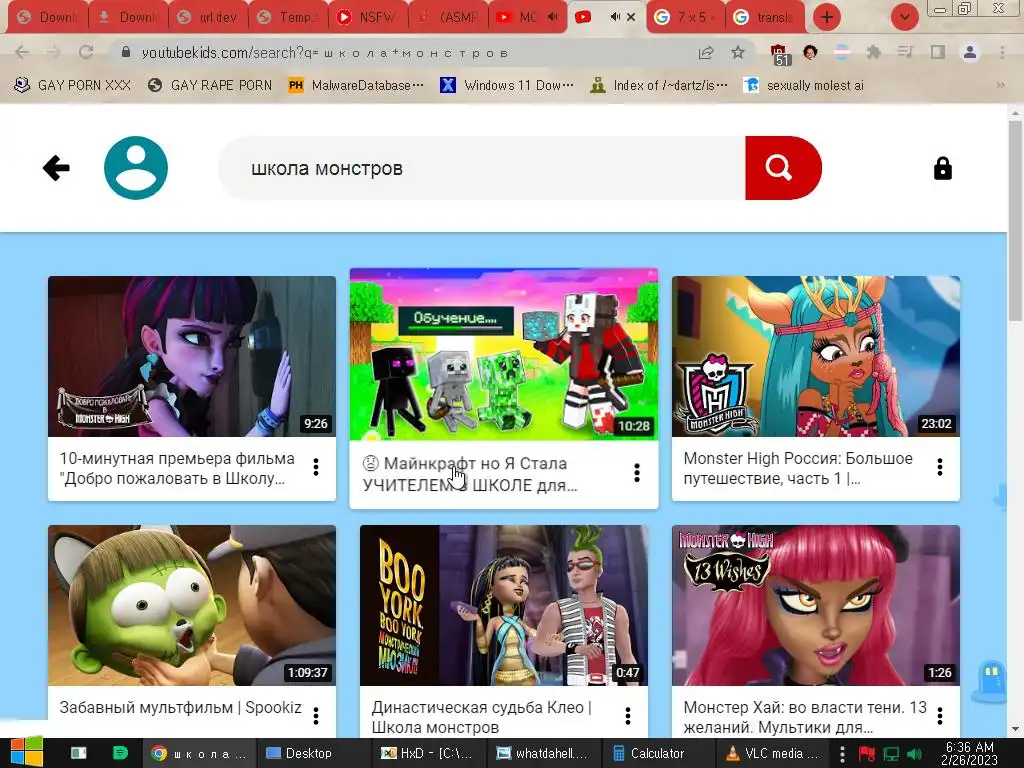Open the Index of /~dartz/is bookmark

pyautogui.click(x=659, y=85)
